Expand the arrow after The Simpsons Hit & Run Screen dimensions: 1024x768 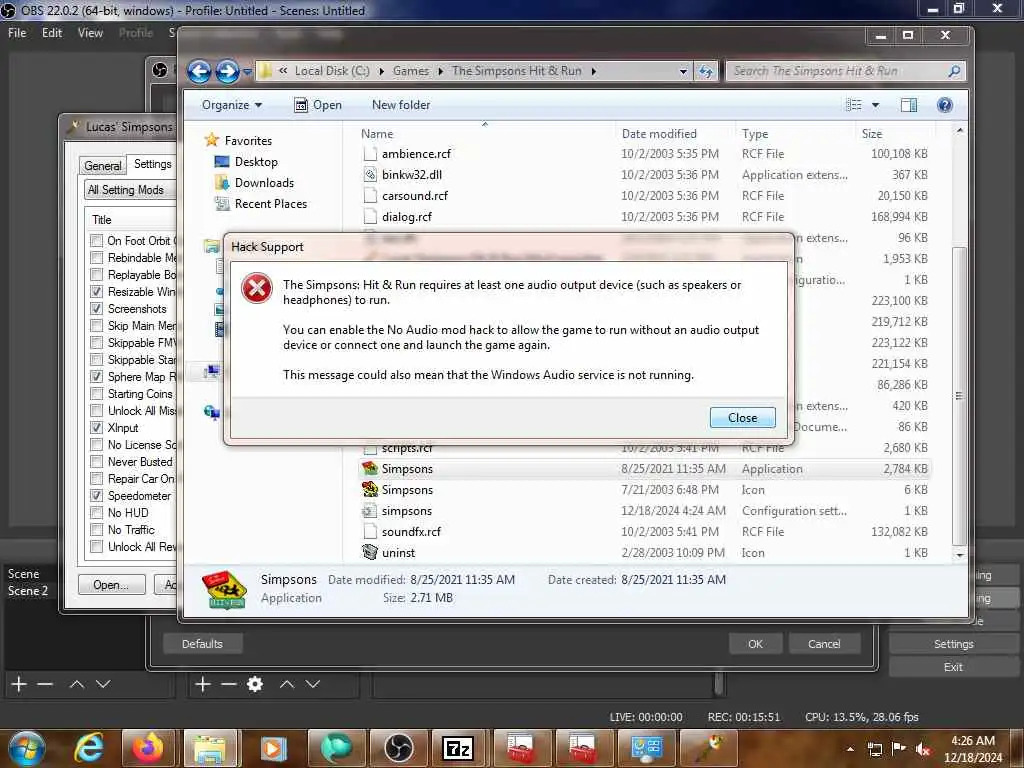(593, 71)
